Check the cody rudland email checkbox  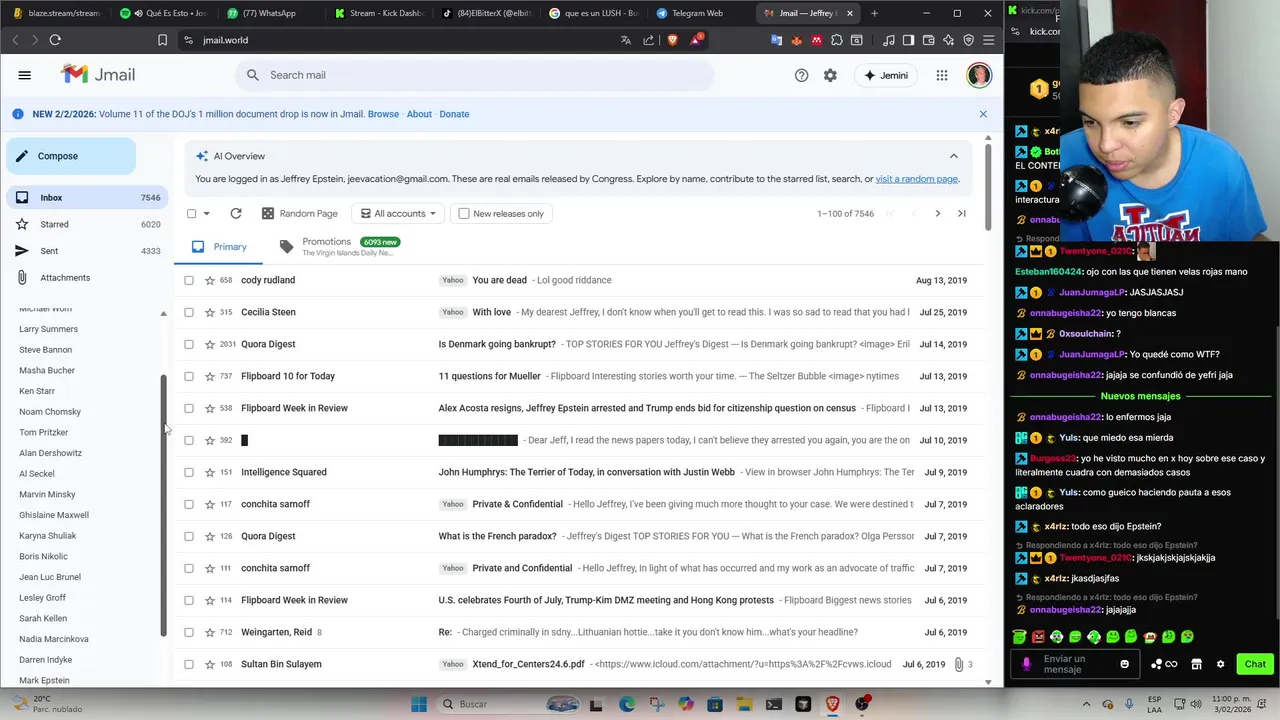[x=189, y=280]
